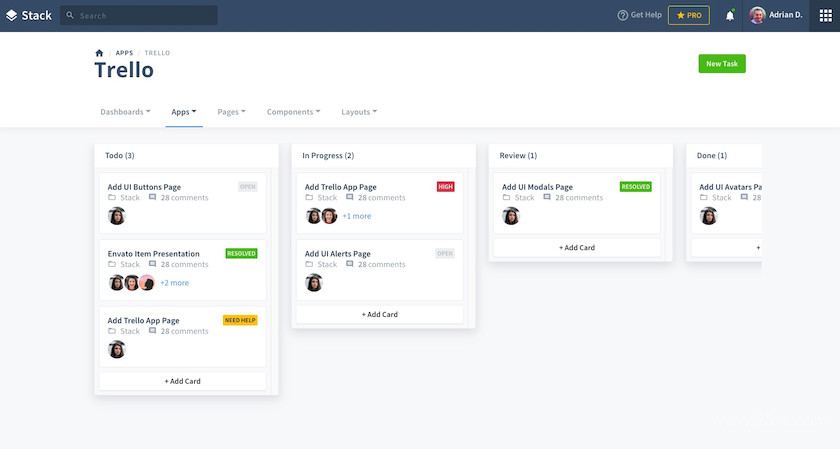Click comments icon on Add UI Alerts Page card
The height and width of the screenshot is (449, 840).
(350, 264)
